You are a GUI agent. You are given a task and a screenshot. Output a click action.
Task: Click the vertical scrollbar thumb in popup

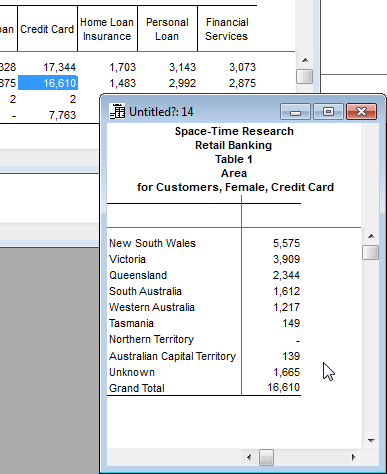pyautogui.click(x=371, y=252)
